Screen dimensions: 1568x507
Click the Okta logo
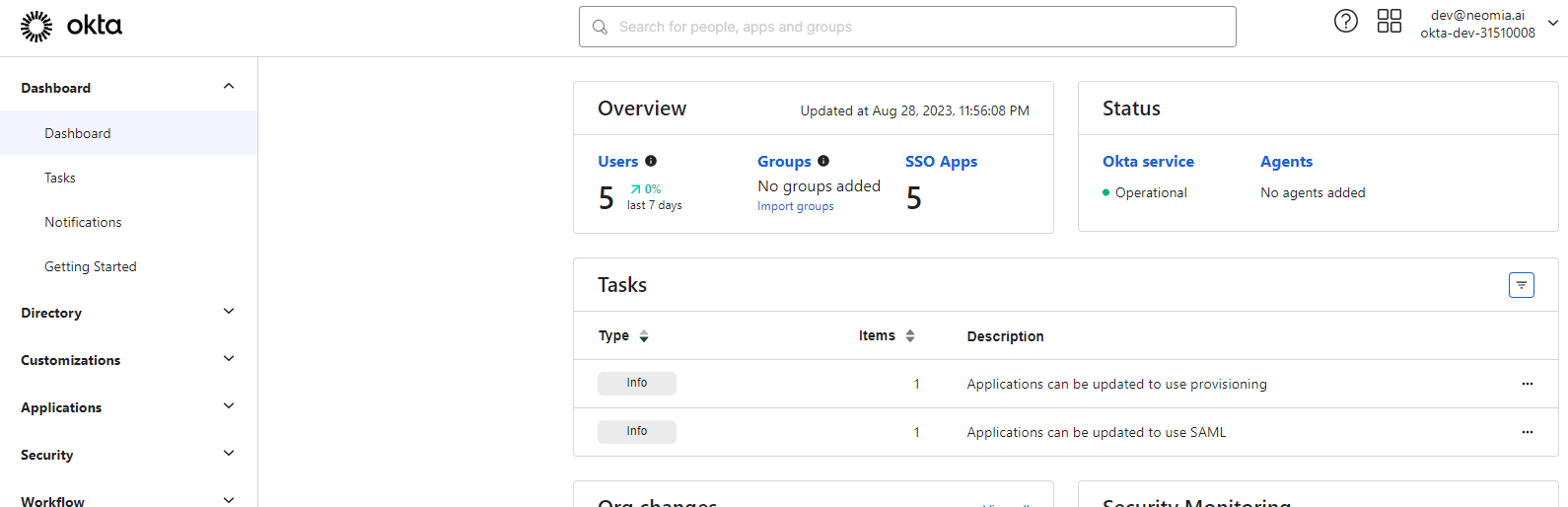click(x=71, y=27)
